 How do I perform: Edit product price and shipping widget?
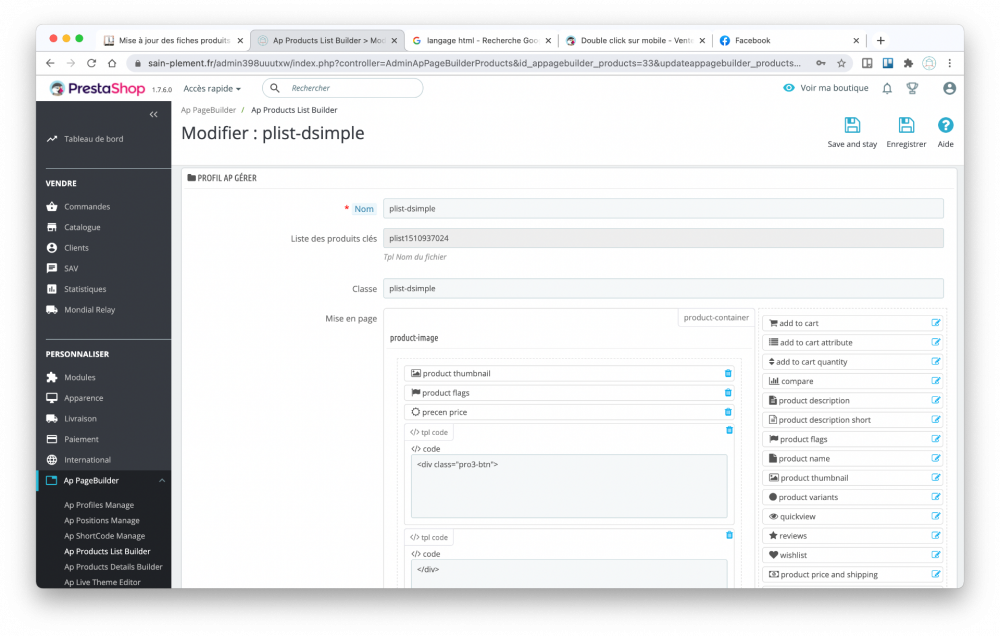click(936, 574)
